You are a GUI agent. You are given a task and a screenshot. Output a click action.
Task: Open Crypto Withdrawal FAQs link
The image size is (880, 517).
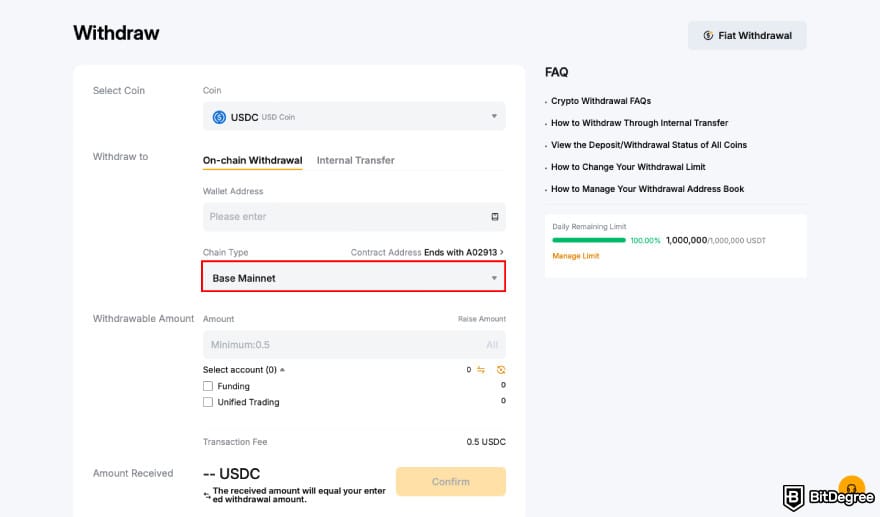click(601, 101)
